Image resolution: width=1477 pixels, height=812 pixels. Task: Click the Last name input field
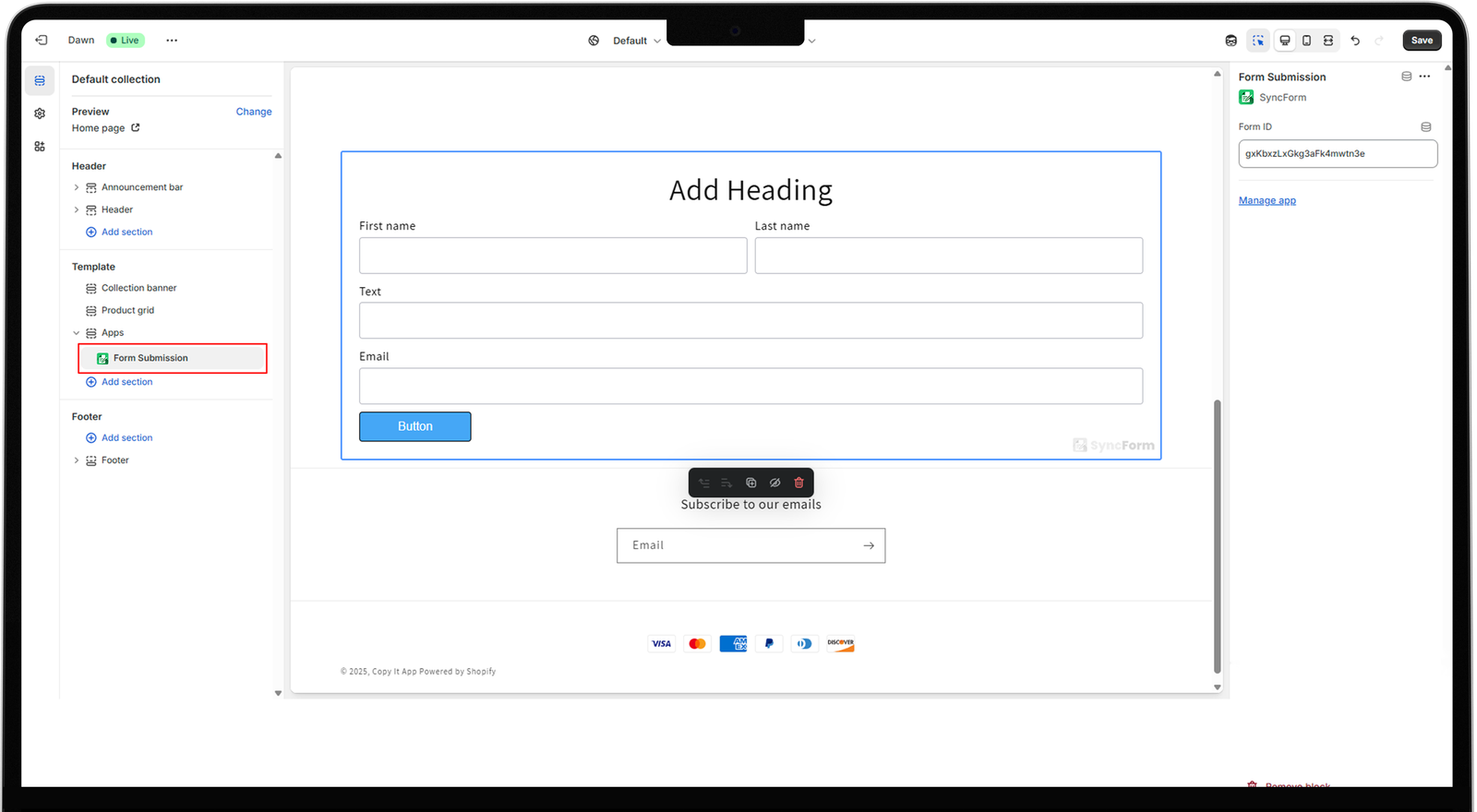[949, 256]
